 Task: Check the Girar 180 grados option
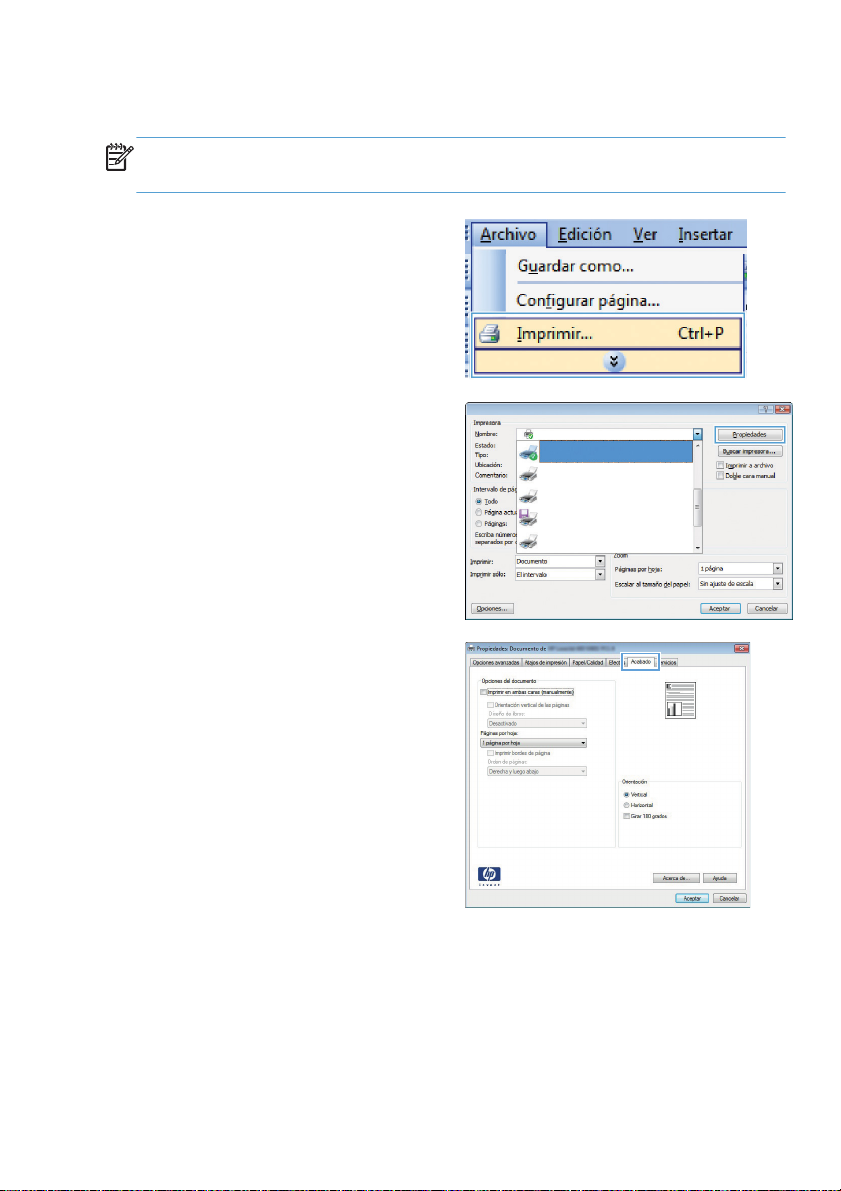[625, 816]
